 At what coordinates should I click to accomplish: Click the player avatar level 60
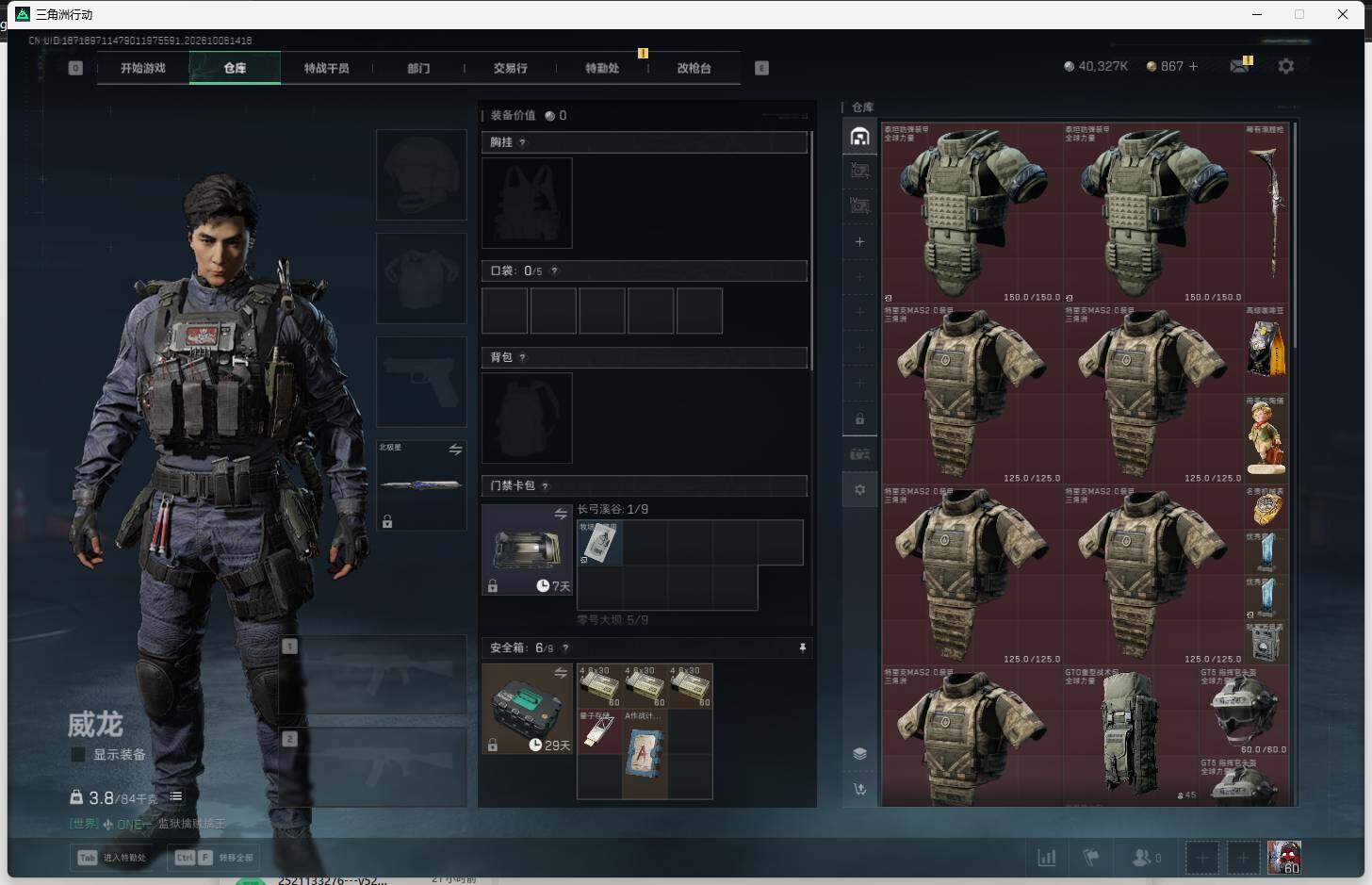[x=1284, y=858]
